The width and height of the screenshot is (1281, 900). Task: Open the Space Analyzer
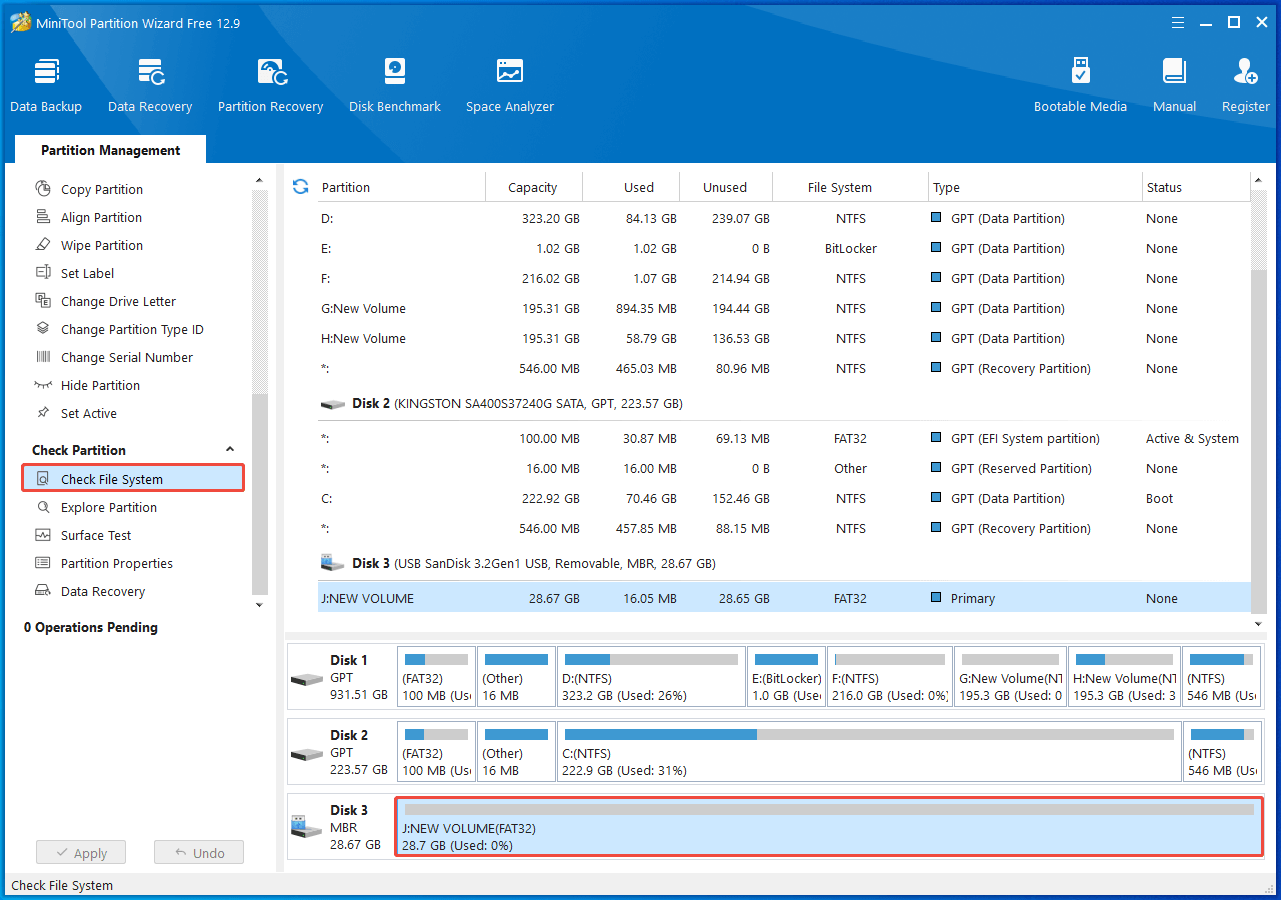tap(509, 82)
